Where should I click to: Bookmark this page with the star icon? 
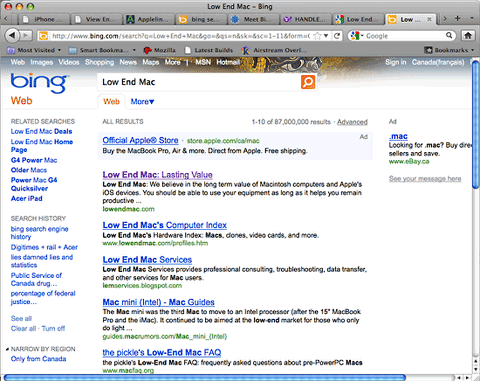coord(318,36)
